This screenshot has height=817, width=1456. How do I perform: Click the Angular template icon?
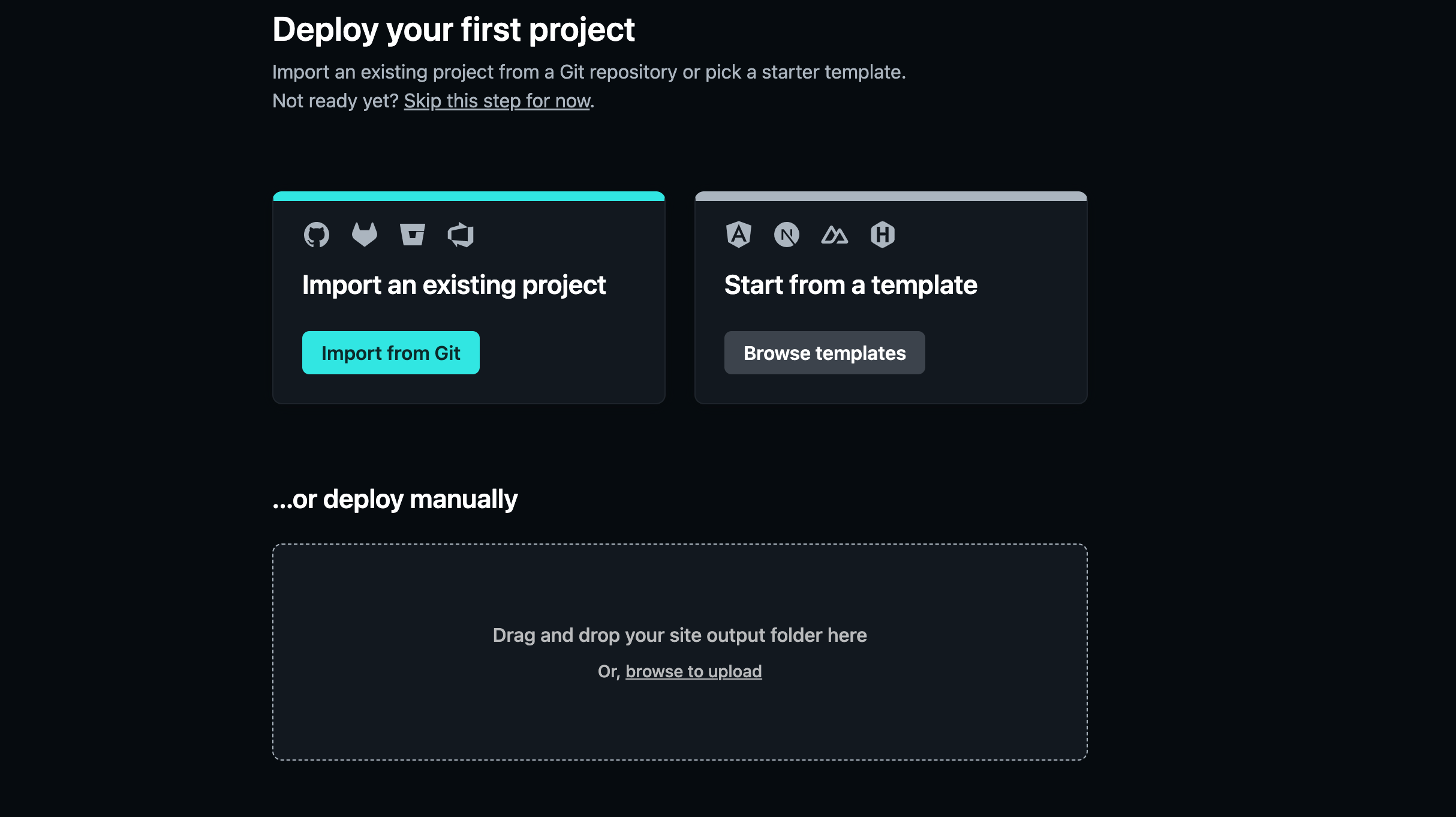738,234
